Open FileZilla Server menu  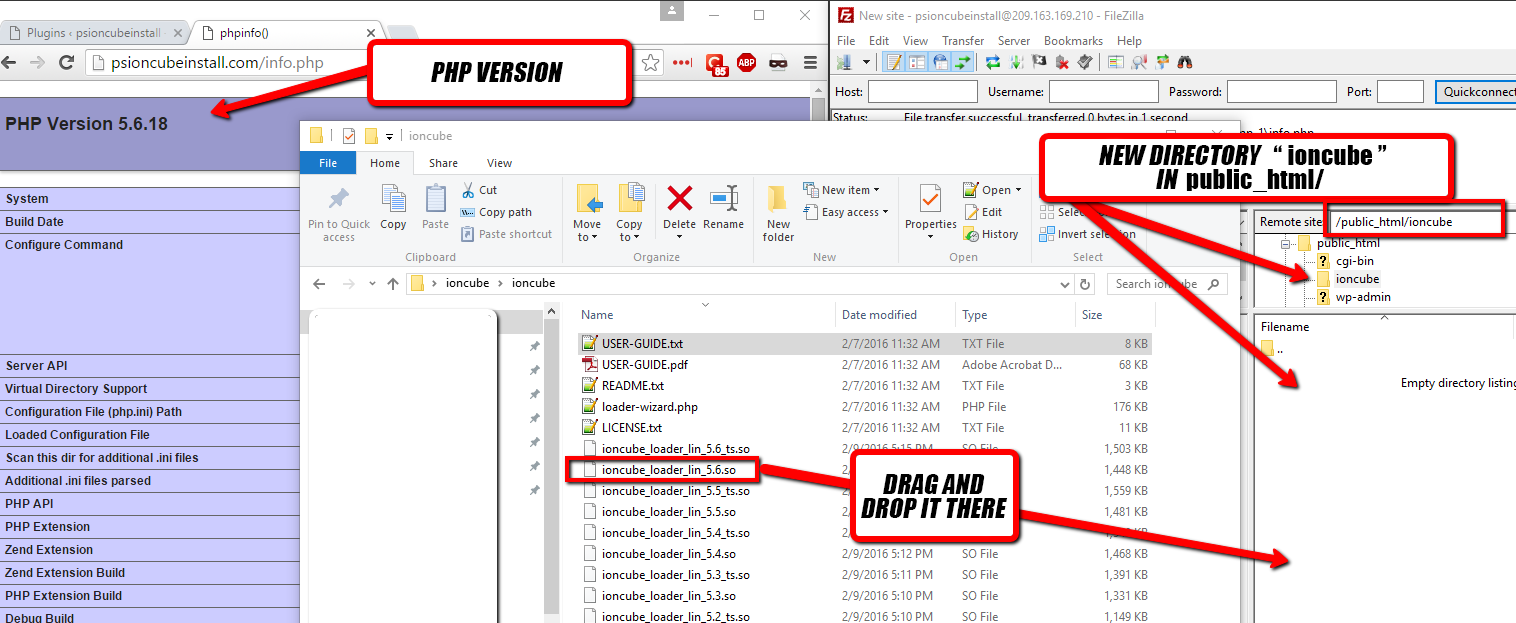pos(1014,41)
